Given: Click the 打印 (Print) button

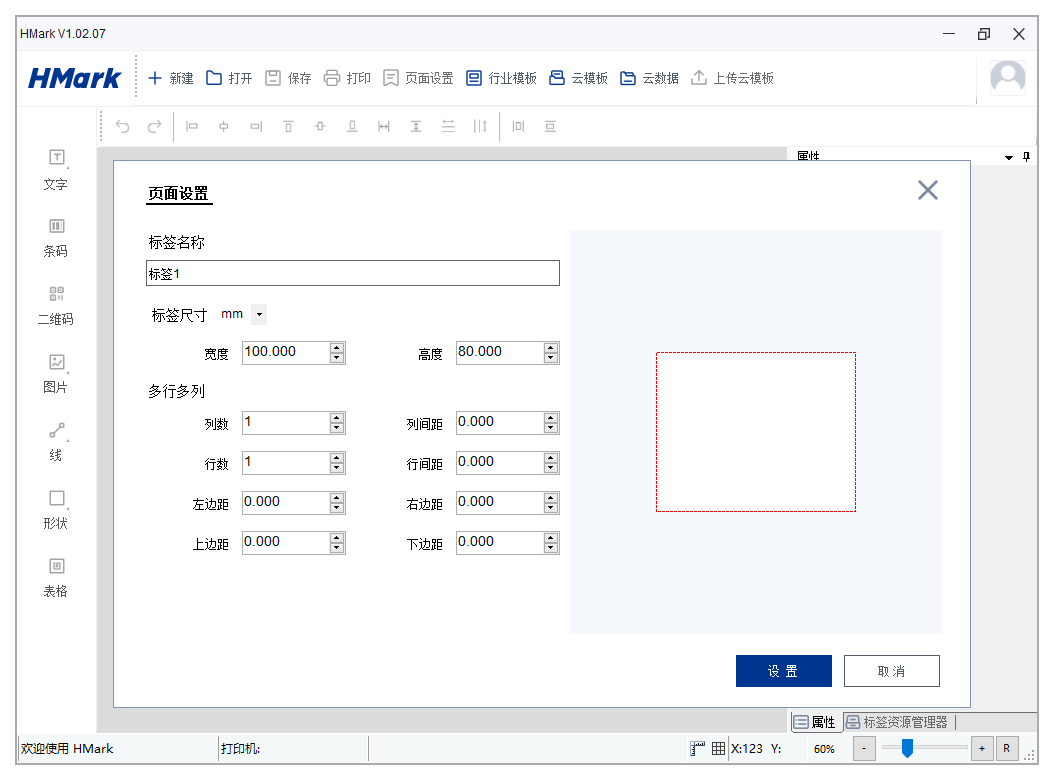Looking at the screenshot, I should [347, 78].
